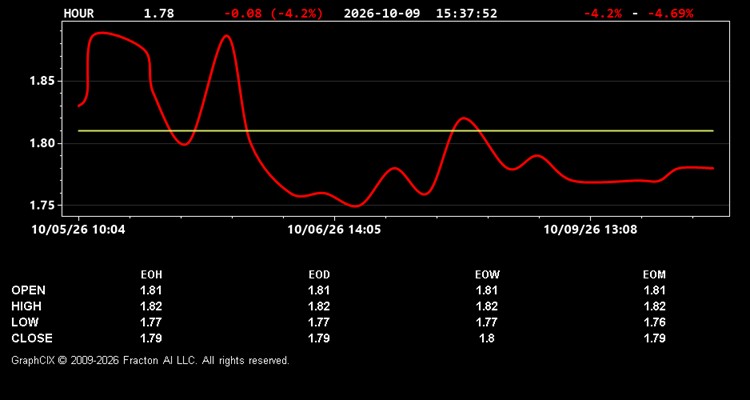Select the HIGH value under EOW

pos(487,306)
